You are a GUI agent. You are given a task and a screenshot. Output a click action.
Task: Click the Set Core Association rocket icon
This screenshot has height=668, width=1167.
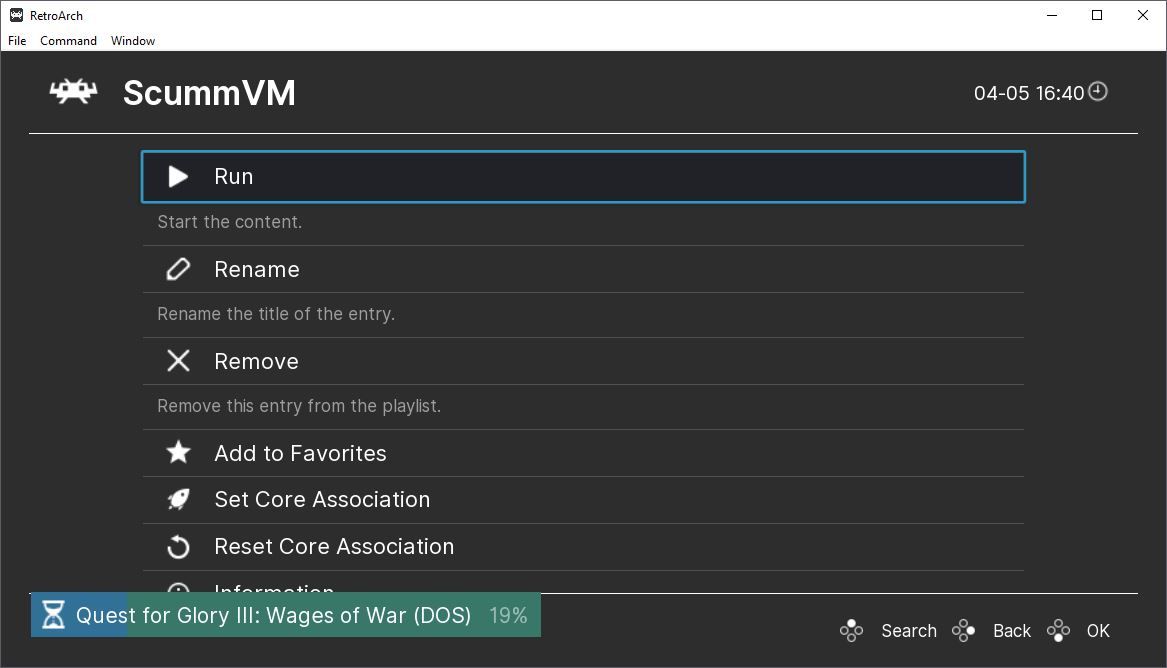(x=178, y=499)
